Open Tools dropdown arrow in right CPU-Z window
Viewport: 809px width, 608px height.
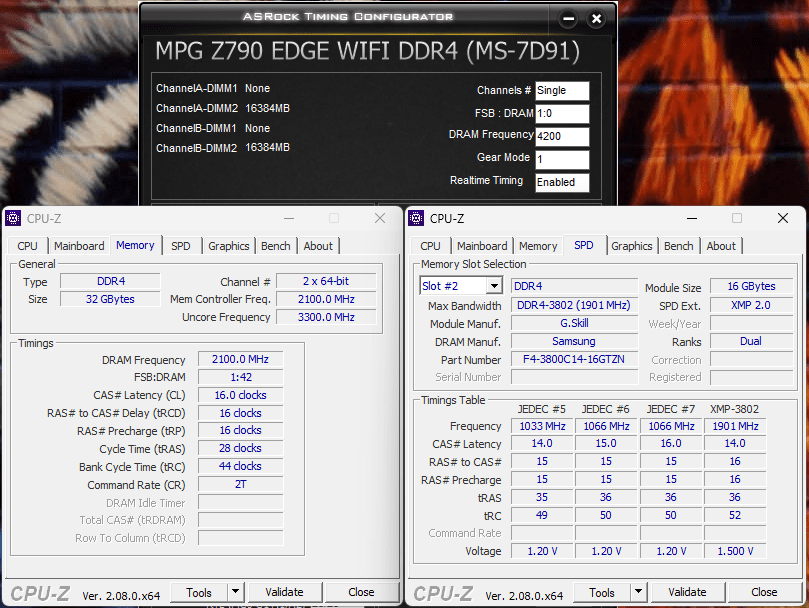click(x=638, y=591)
